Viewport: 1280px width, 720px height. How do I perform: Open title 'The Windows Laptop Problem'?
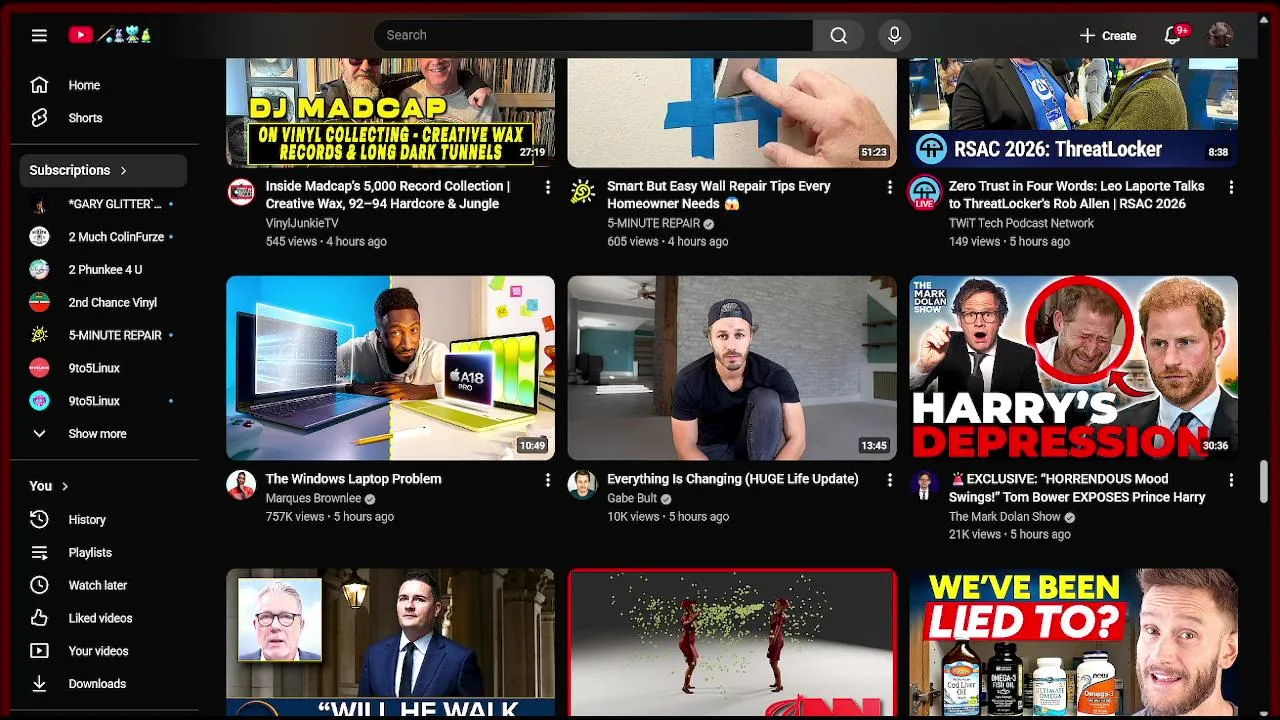353,479
